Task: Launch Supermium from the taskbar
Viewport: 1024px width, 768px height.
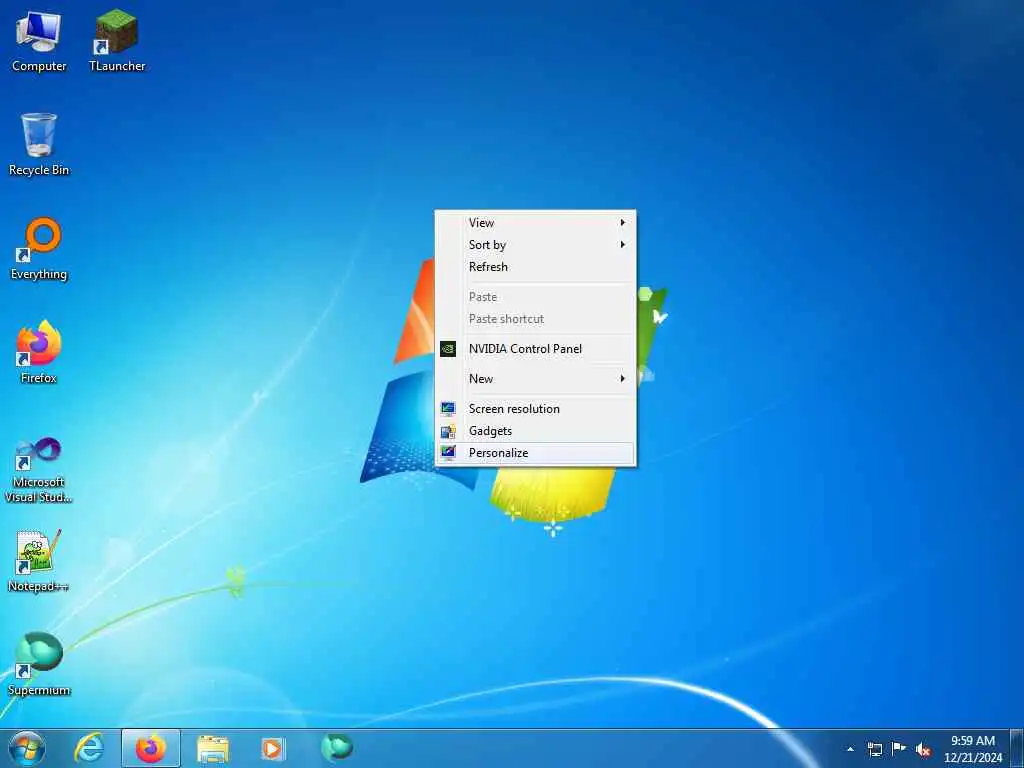Action: (x=337, y=748)
